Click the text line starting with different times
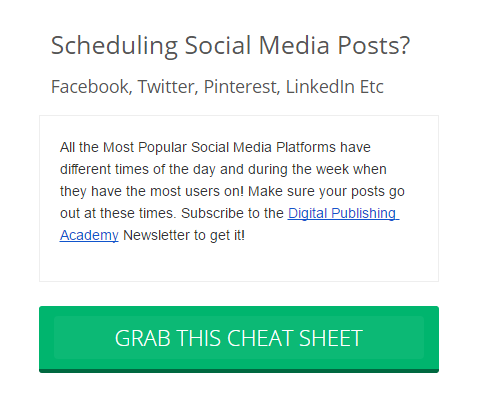The height and width of the screenshot is (400, 478). point(223,169)
